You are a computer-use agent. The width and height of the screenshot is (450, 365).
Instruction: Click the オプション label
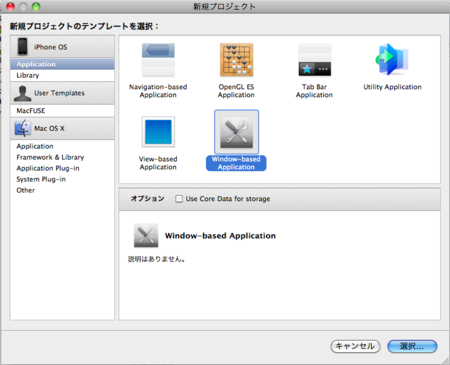tap(148, 199)
